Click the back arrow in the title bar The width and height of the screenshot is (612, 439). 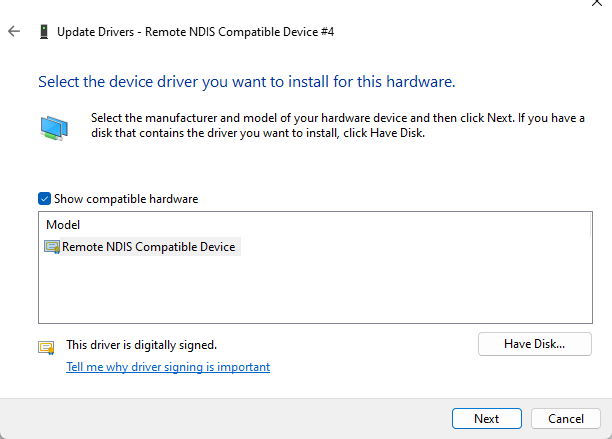point(14,32)
